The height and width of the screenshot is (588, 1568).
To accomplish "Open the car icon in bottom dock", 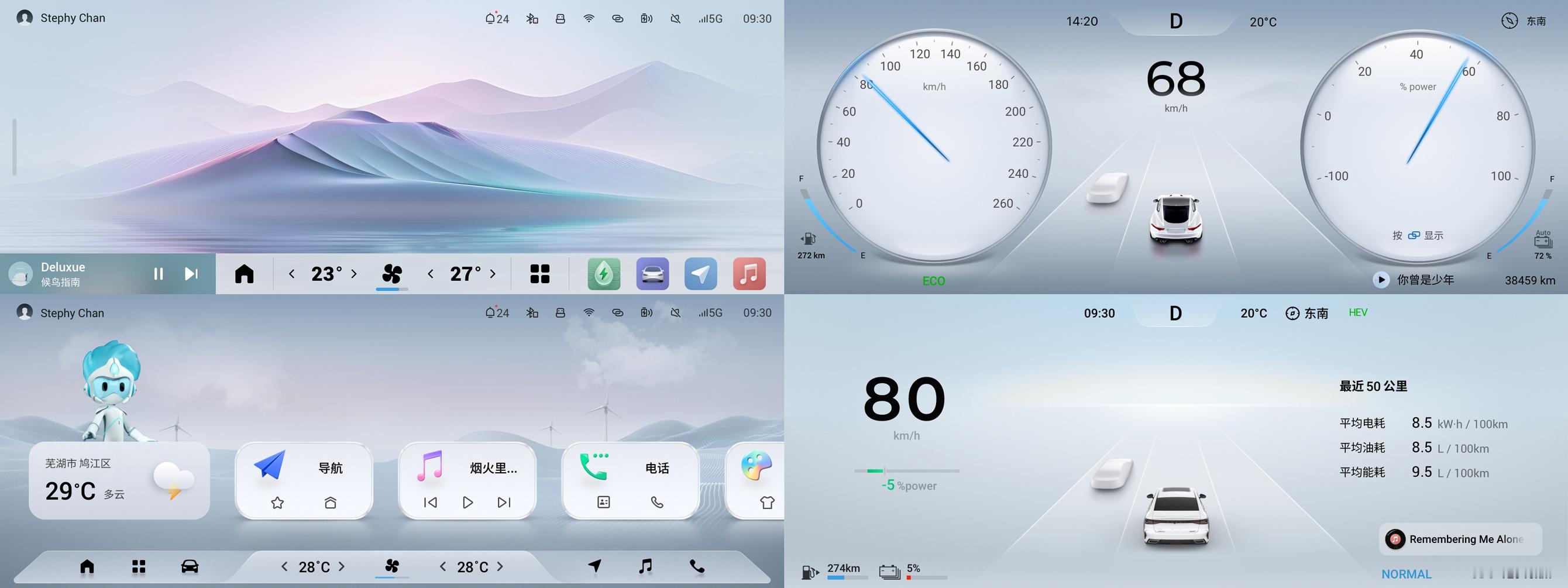I will coord(190,567).
